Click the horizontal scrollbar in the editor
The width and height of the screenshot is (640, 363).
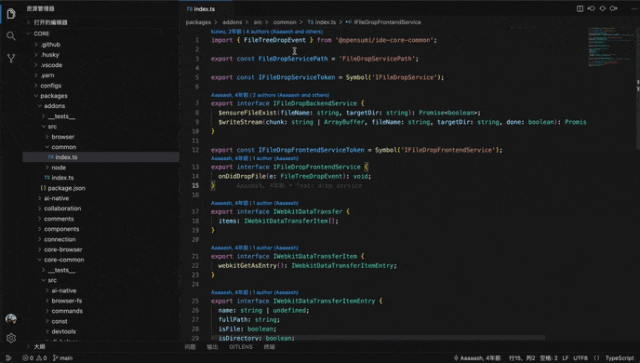[378, 338]
